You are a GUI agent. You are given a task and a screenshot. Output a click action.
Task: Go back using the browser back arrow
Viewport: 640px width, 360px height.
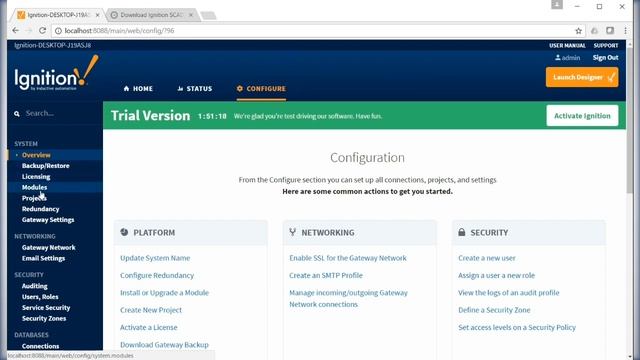(x=16, y=31)
